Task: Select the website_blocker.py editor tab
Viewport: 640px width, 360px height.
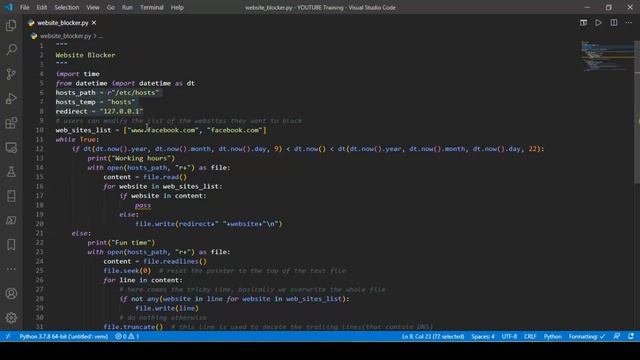Action: (62, 23)
